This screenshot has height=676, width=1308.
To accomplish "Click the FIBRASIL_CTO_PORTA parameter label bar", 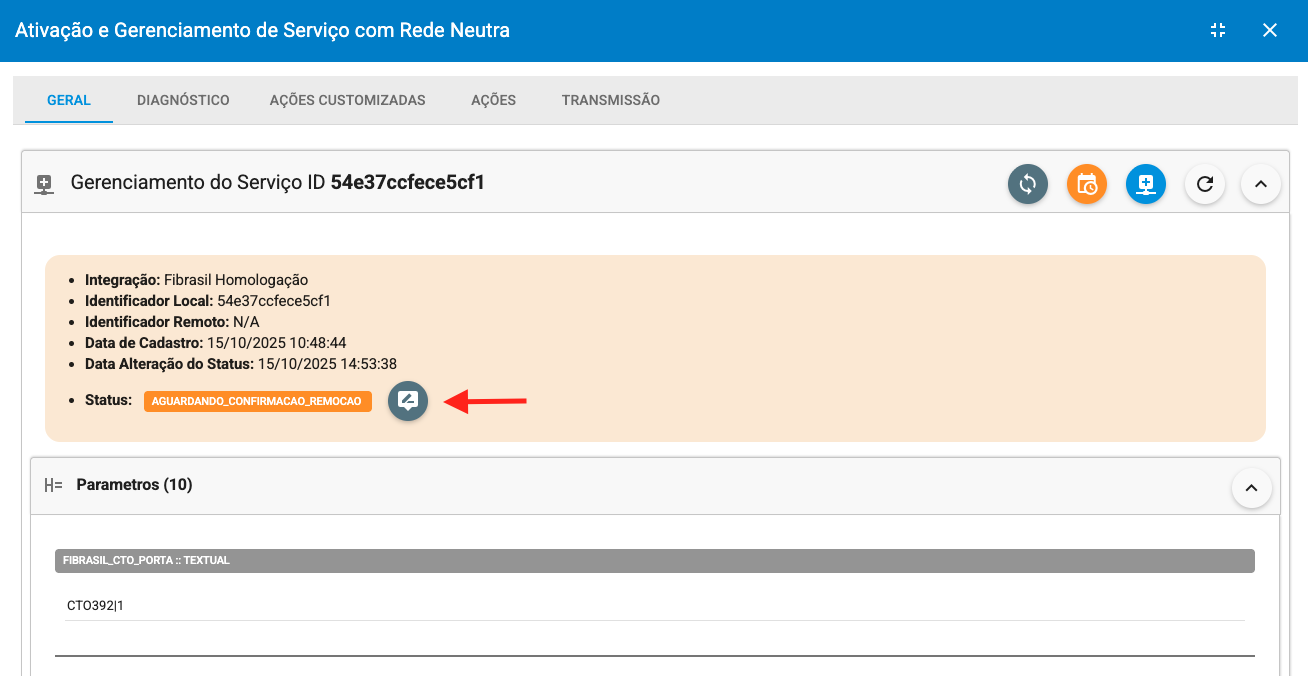I will coord(654,560).
